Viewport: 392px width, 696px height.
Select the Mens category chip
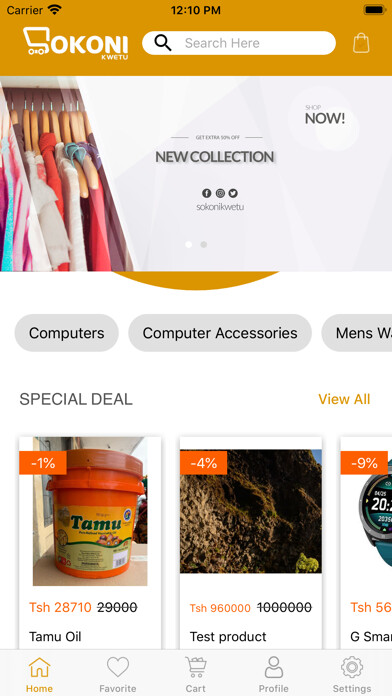point(357,333)
